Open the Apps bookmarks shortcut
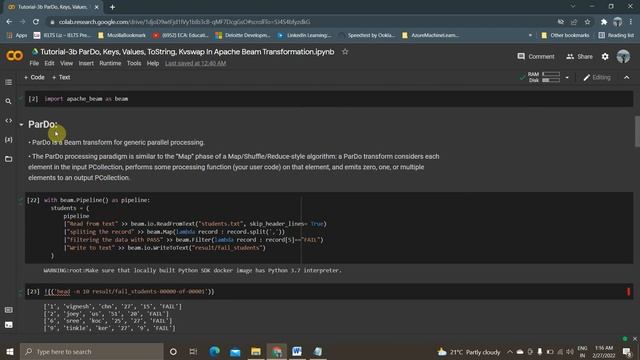 coord(17,36)
